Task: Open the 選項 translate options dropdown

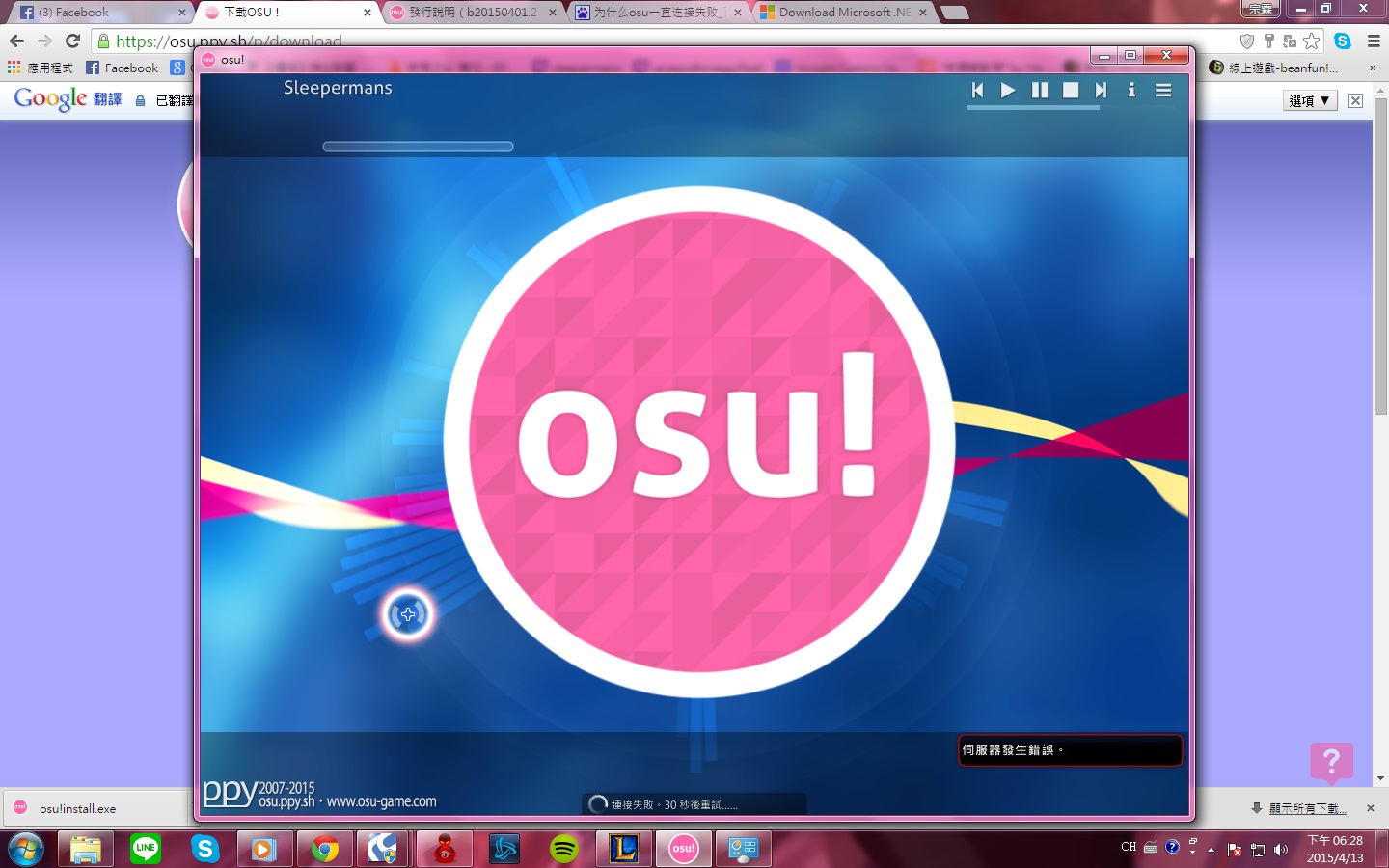Action: pyautogui.click(x=1310, y=100)
